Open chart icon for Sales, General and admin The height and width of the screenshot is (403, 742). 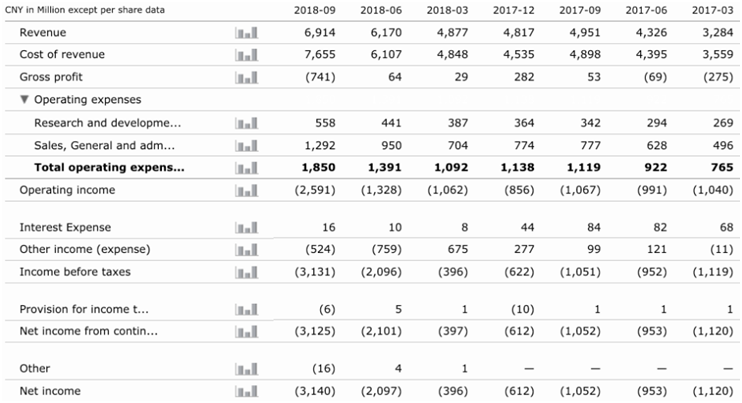point(246,146)
